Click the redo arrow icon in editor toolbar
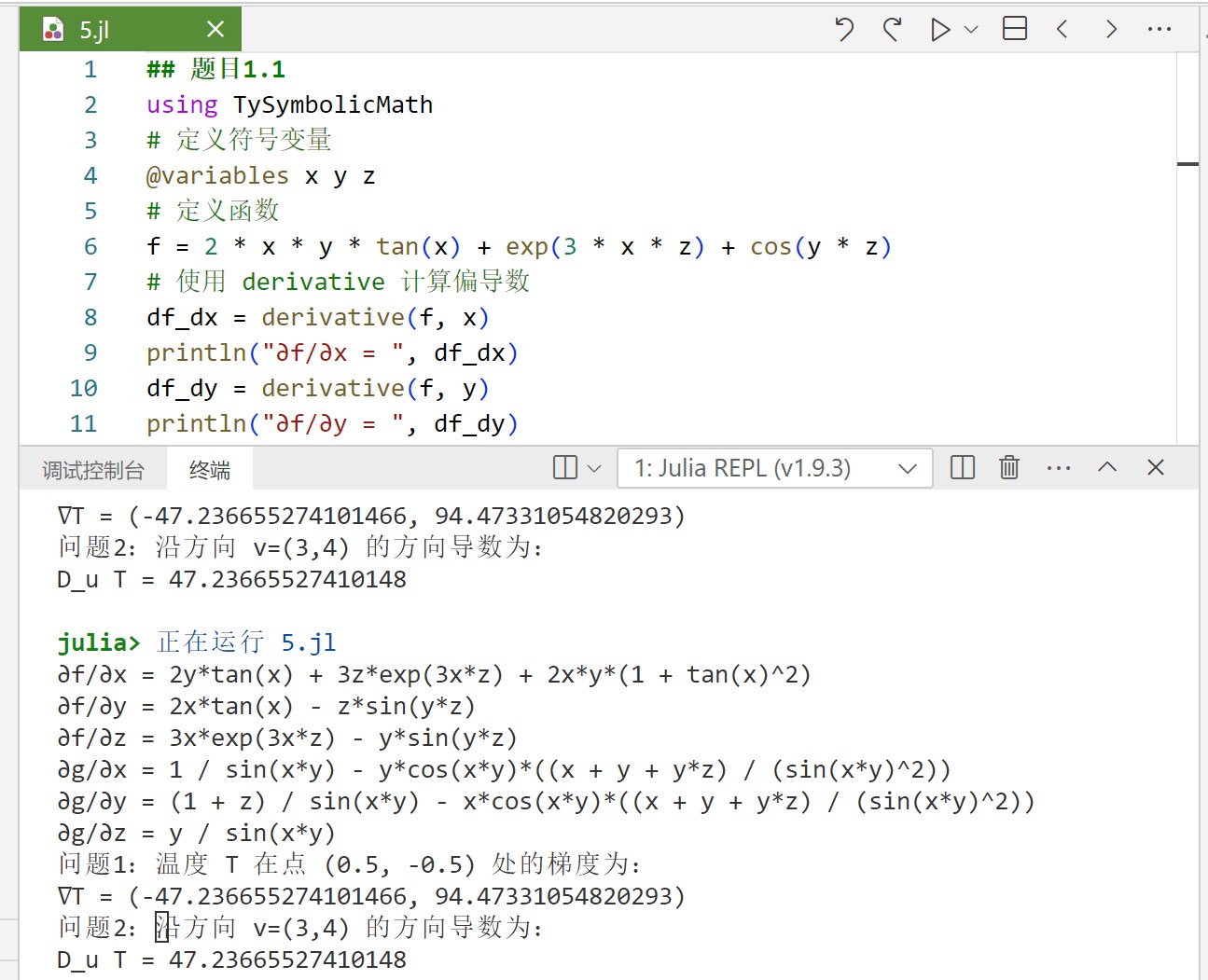The width and height of the screenshot is (1208, 980). (893, 29)
